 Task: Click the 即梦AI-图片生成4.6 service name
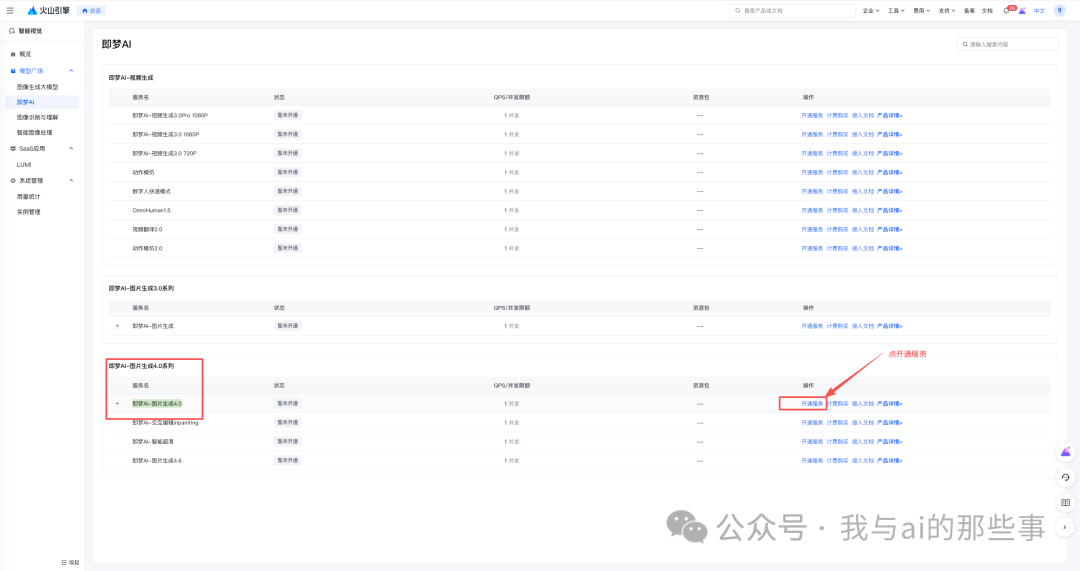pos(157,460)
